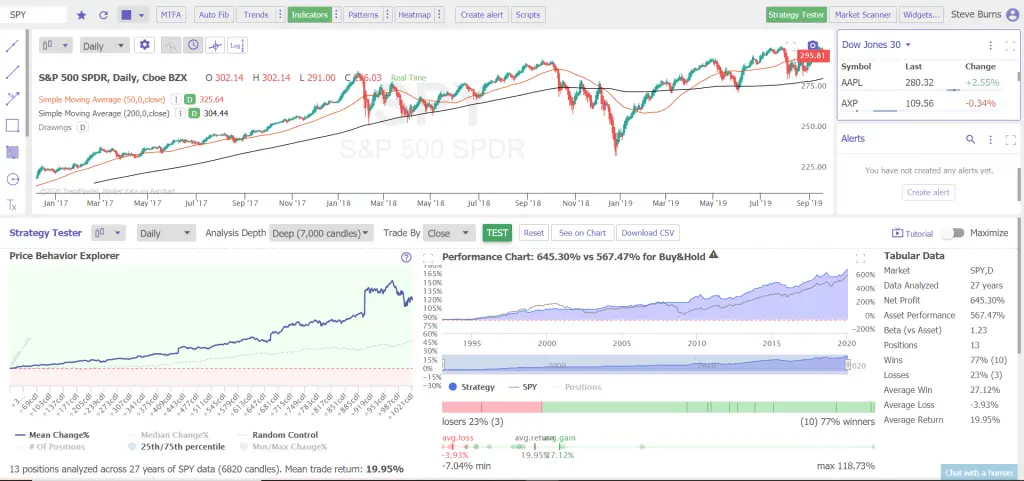Open Trends button options dots
This screenshot has height=481, width=1024.
280,14
